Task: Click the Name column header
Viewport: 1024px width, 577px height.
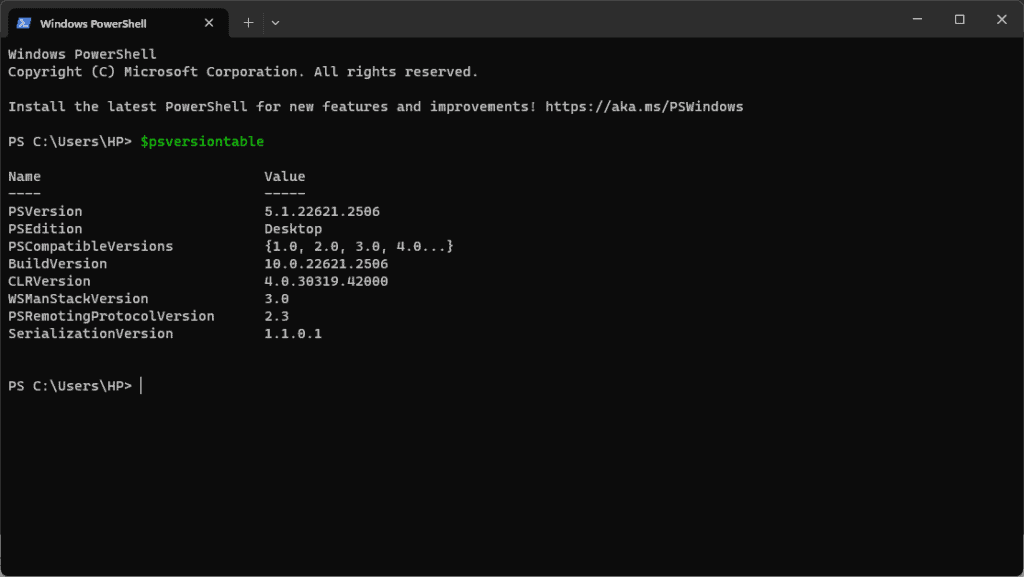Action: click(x=24, y=176)
